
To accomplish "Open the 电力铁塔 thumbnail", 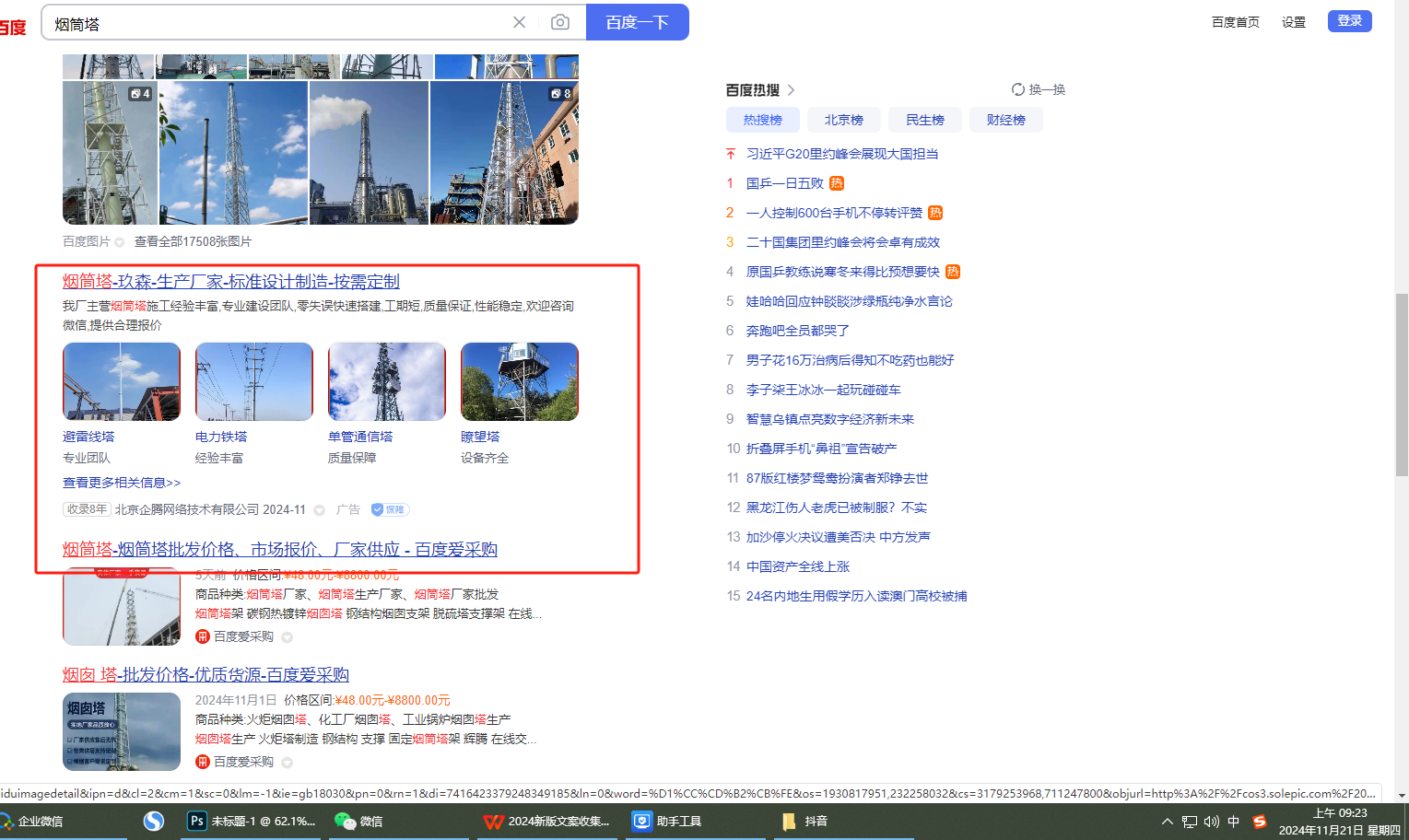I will (254, 382).
